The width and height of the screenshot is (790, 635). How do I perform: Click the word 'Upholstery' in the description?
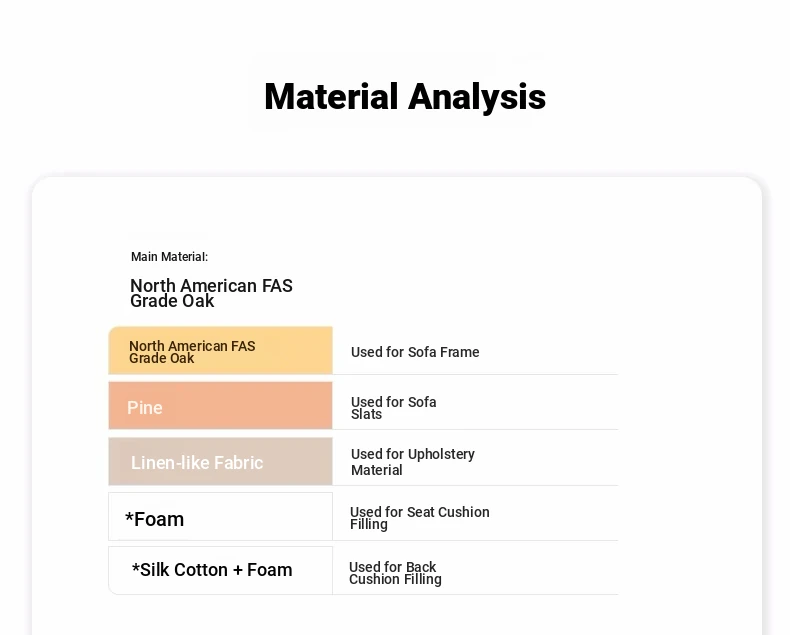click(x=441, y=454)
